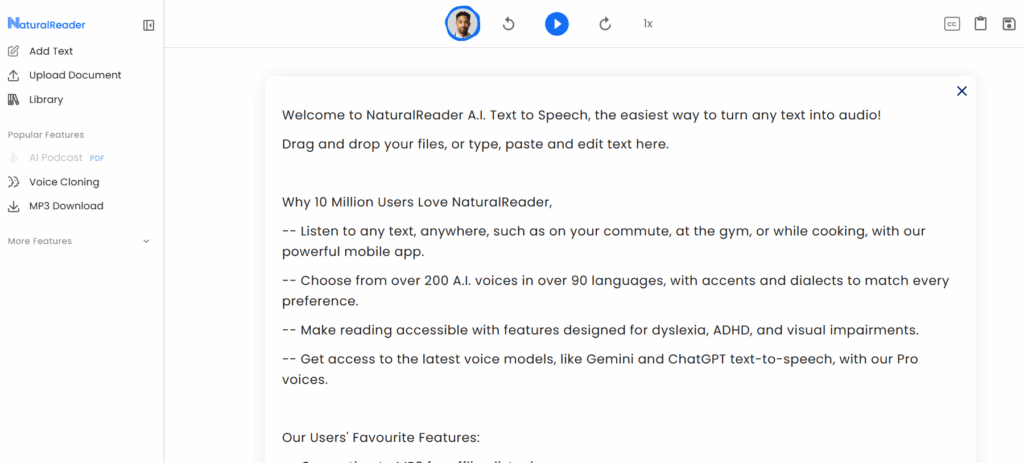Click the NaturalReader logo
This screenshot has width=1024, height=463.
pos(46,24)
